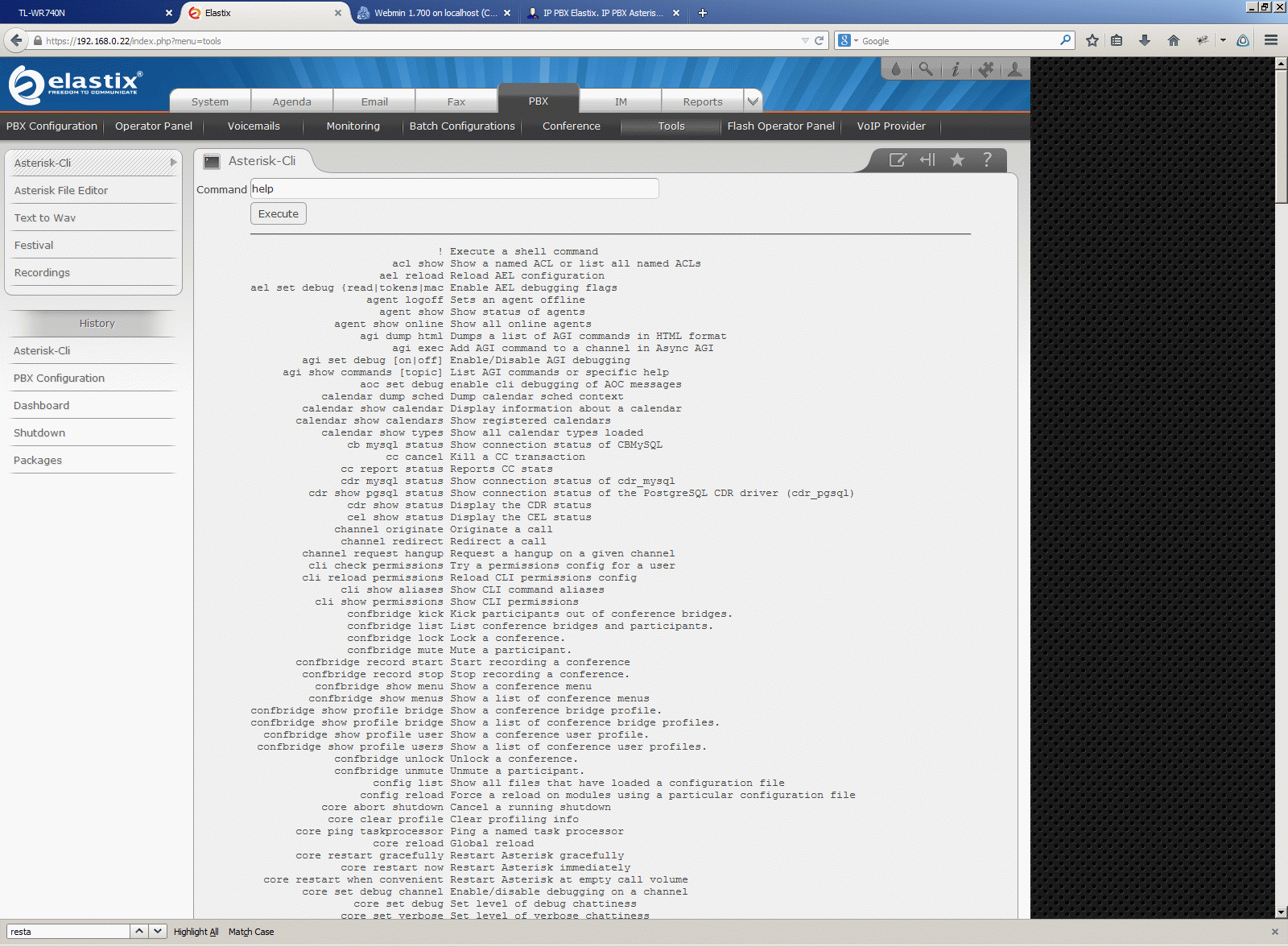The image size is (1288, 947).
Task: Click the find bar search text field
Action: [68, 932]
